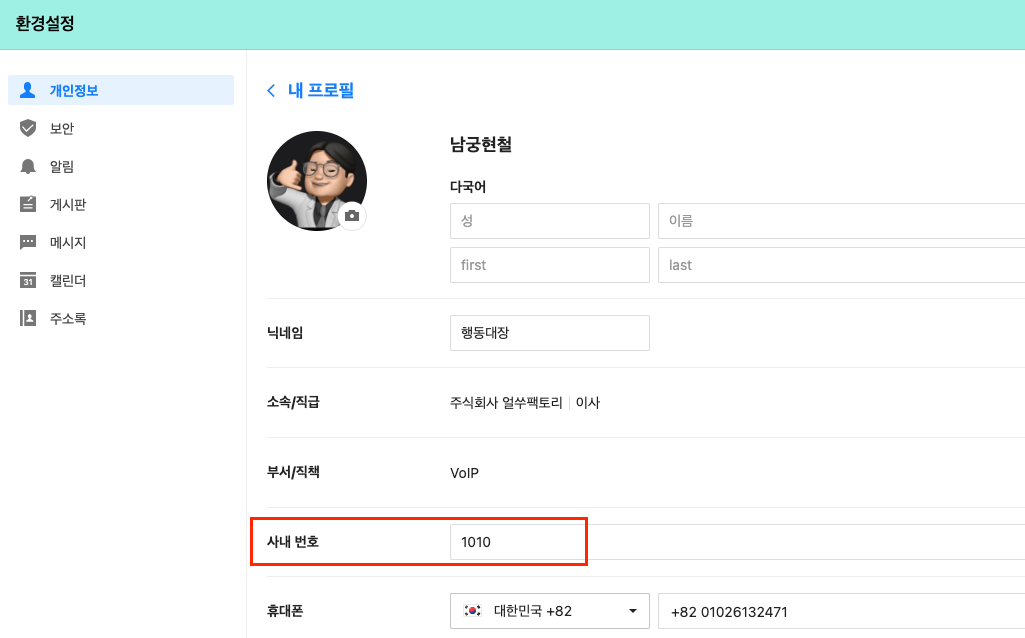Click the 개인정보 person icon
This screenshot has width=1025, height=638.
[x=27, y=90]
